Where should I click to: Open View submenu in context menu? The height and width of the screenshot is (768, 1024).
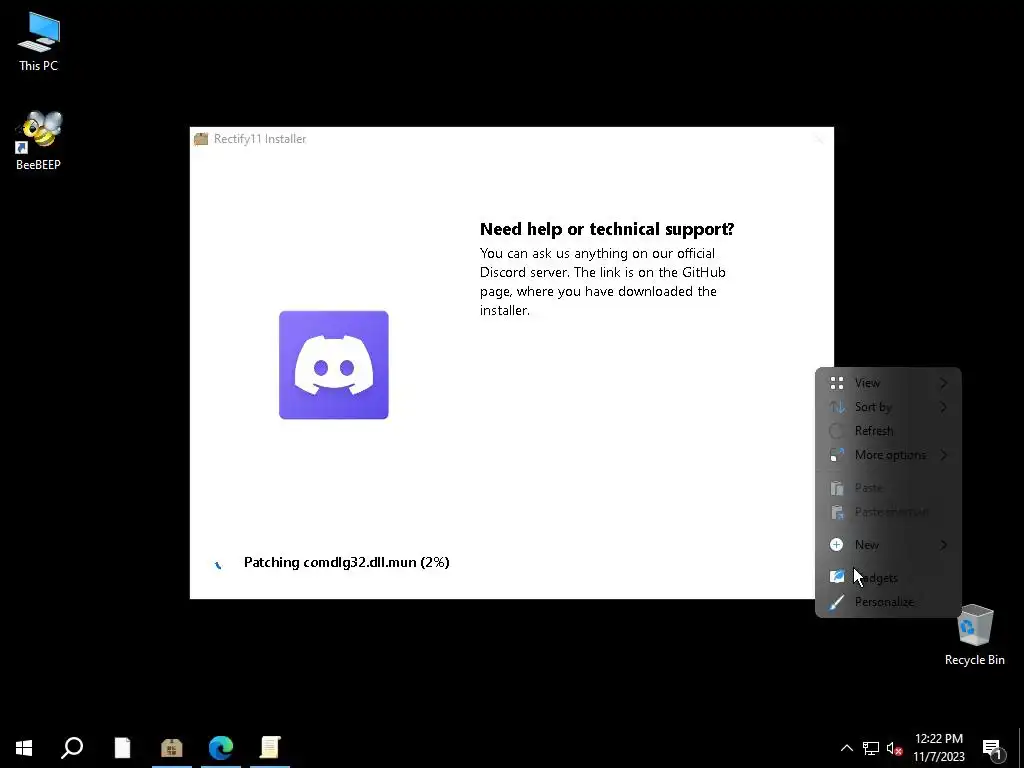(x=888, y=383)
